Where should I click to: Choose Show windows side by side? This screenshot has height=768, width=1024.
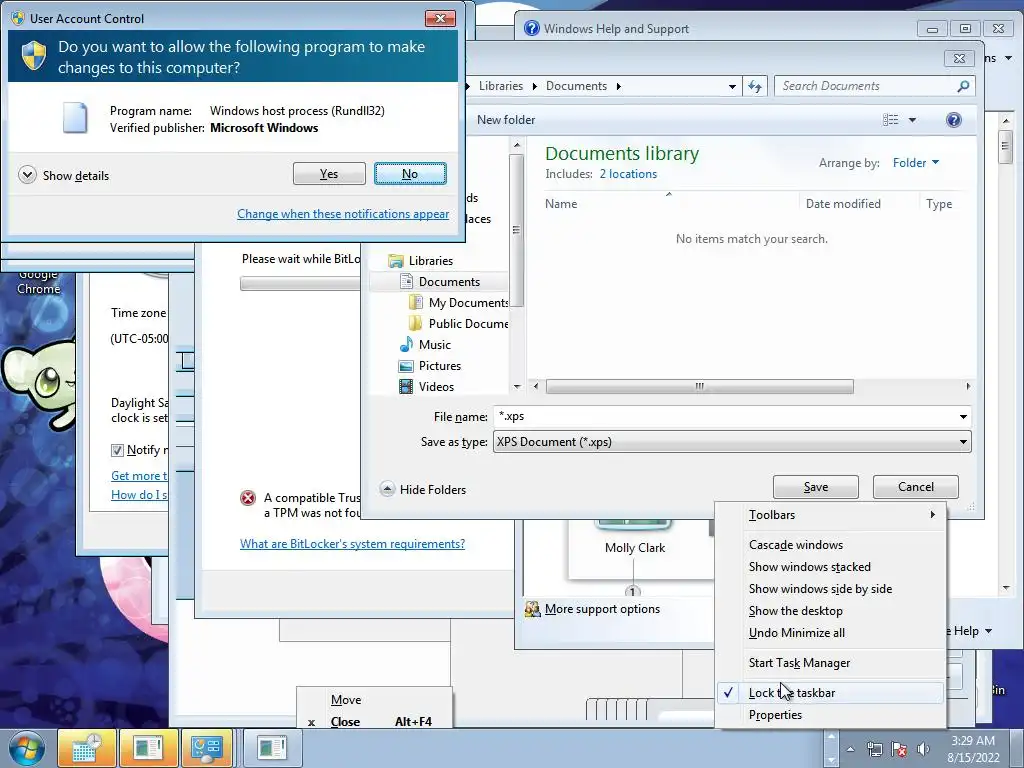[831, 588]
